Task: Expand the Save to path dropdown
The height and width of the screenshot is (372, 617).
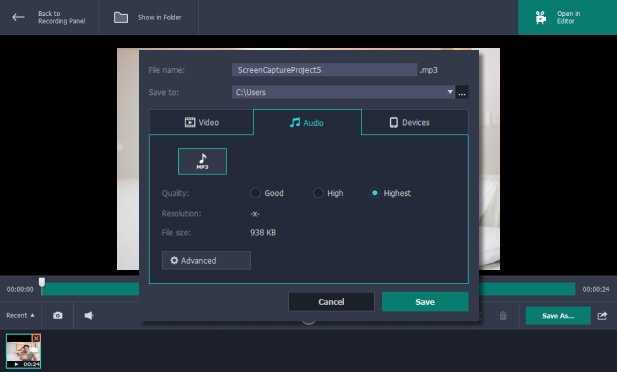Action: click(x=450, y=92)
